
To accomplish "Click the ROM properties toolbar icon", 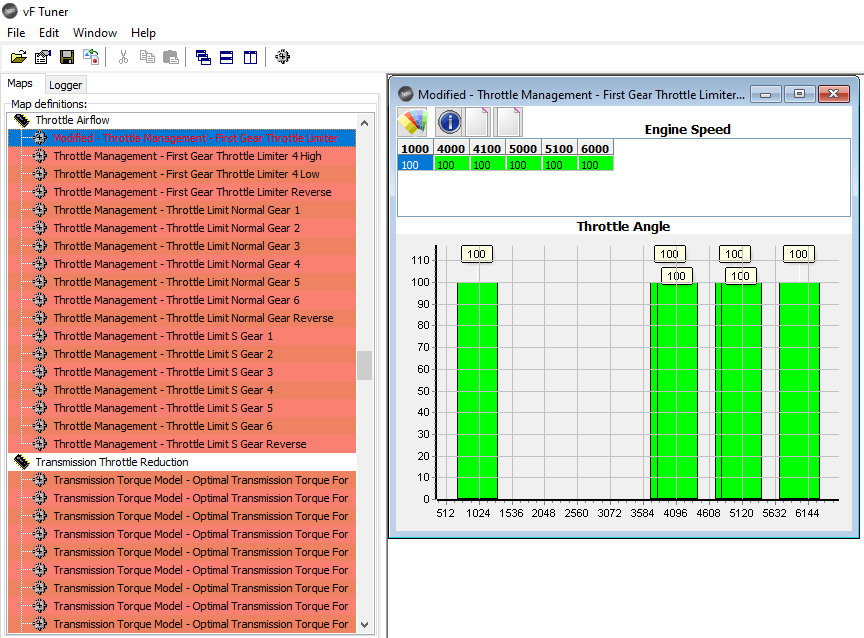I will click(x=42, y=57).
